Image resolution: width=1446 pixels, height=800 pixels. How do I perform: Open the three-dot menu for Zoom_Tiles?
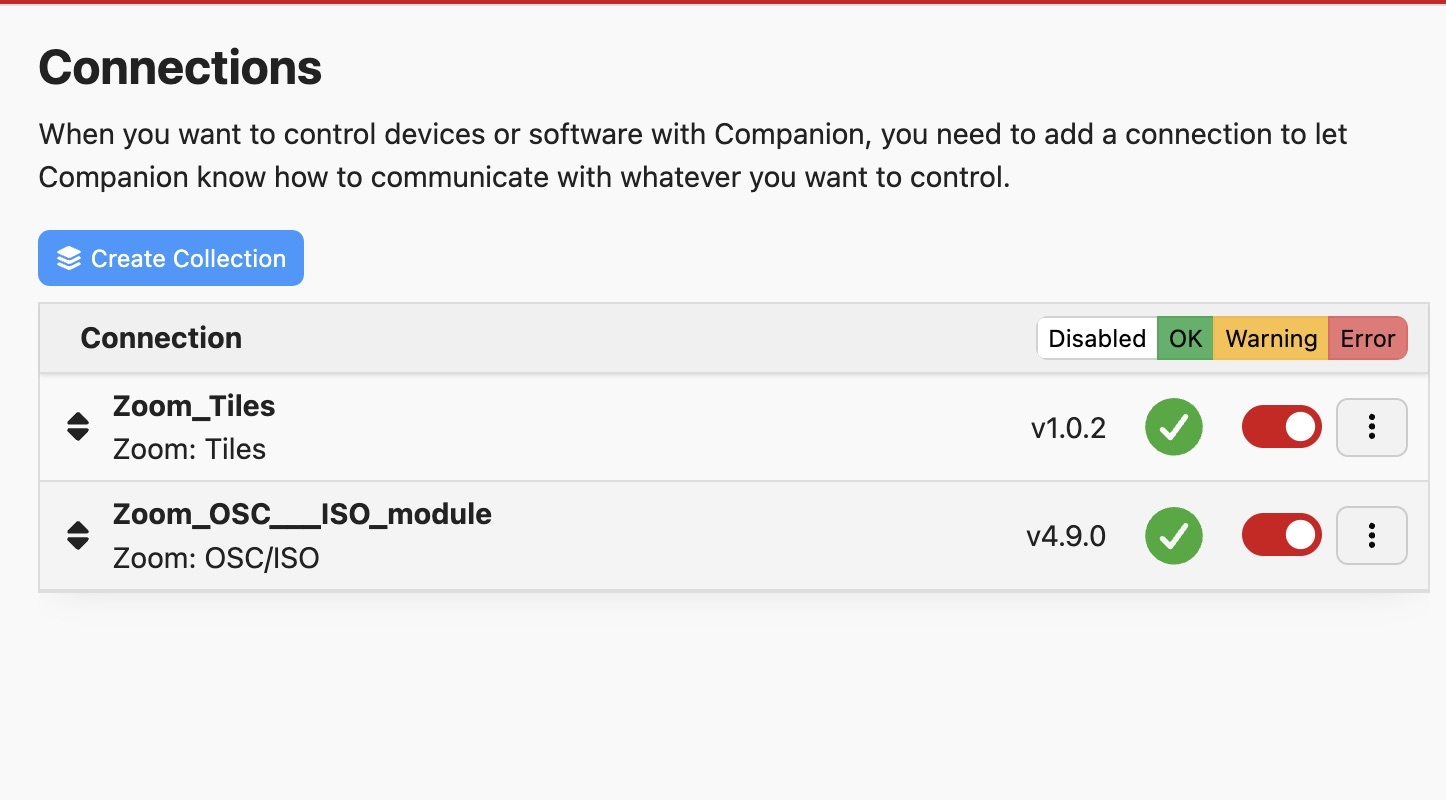pos(1372,427)
